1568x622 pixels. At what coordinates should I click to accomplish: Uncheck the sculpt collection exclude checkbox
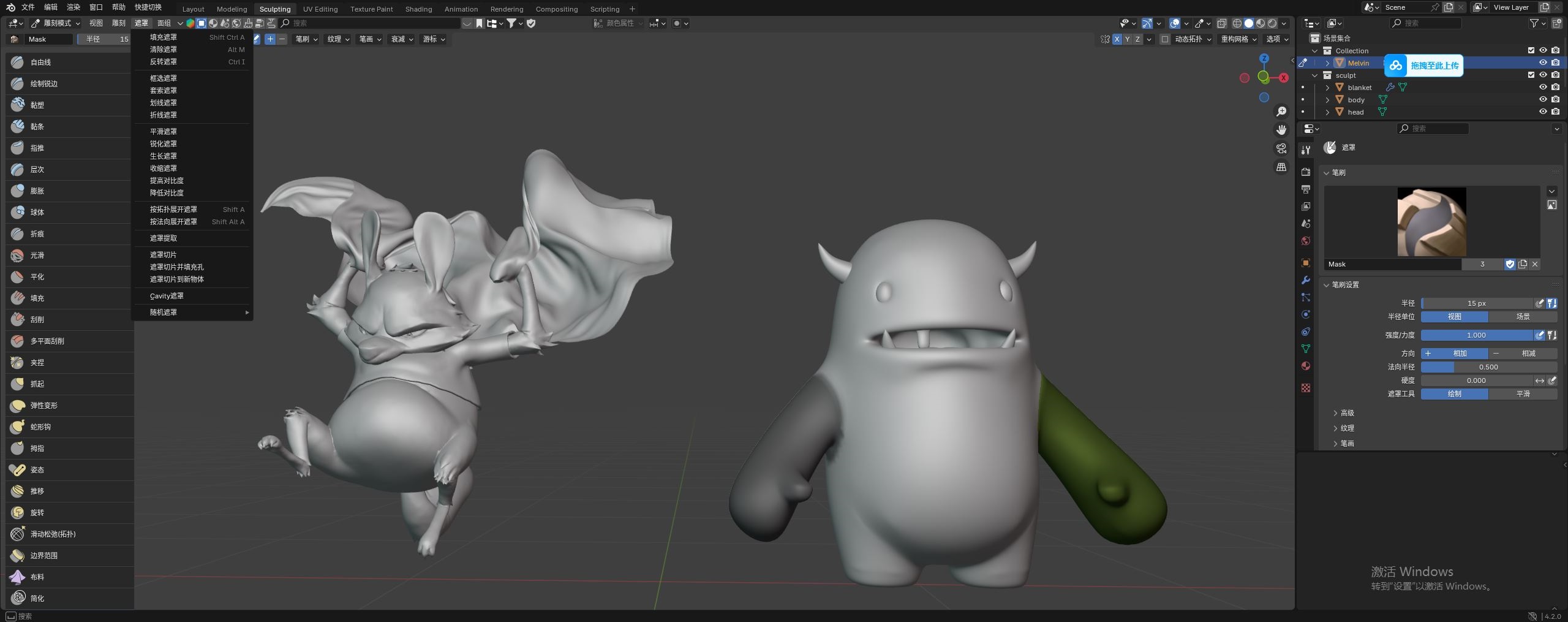[x=1531, y=75]
